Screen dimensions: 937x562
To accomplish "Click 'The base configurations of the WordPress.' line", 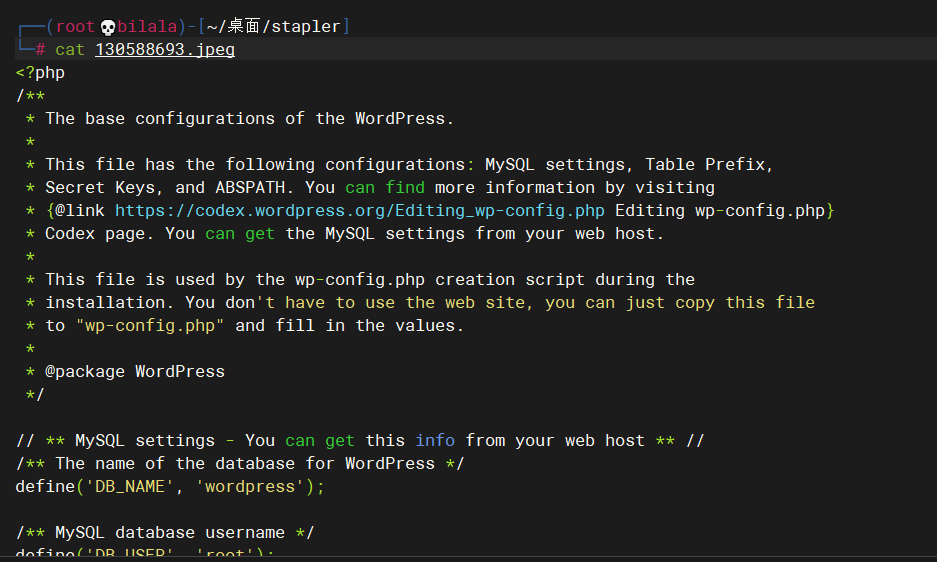I will [x=250, y=118].
